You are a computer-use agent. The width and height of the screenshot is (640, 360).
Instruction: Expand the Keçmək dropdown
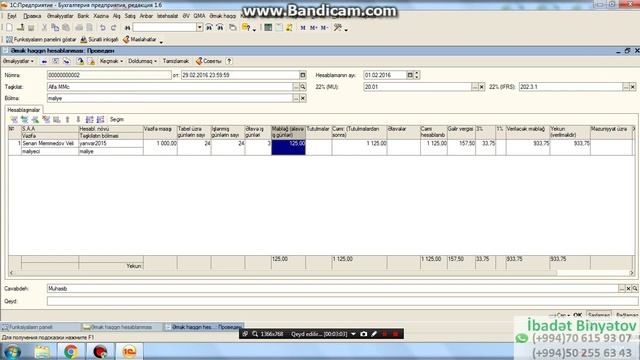tap(111, 61)
